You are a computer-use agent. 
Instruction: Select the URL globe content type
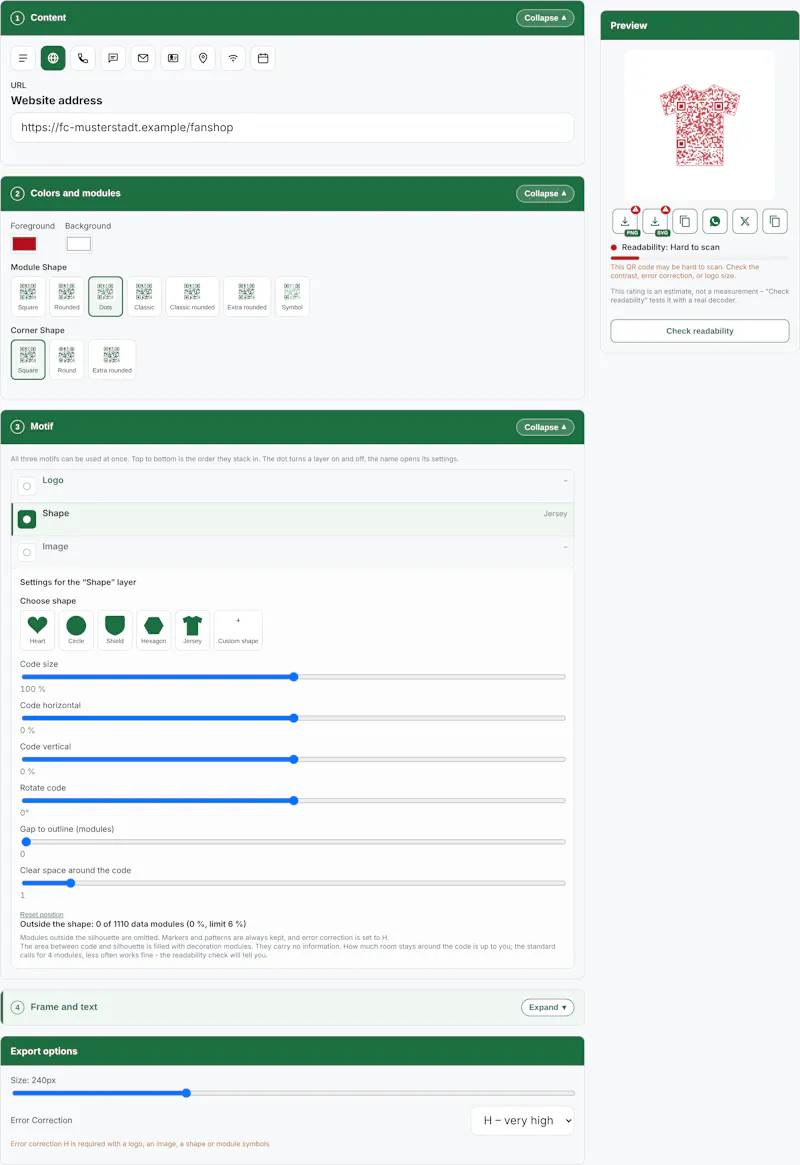click(x=53, y=58)
